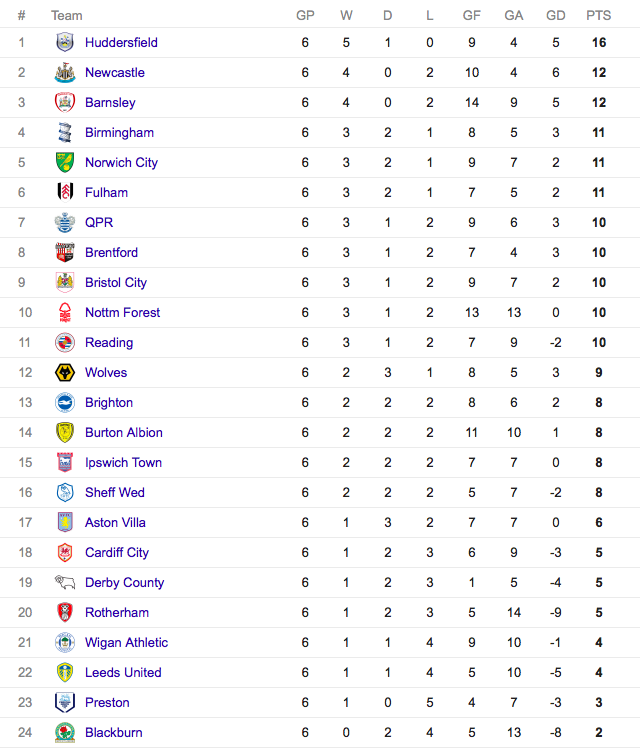
Task: Follow the Aston Villa link
Action: 115,523
